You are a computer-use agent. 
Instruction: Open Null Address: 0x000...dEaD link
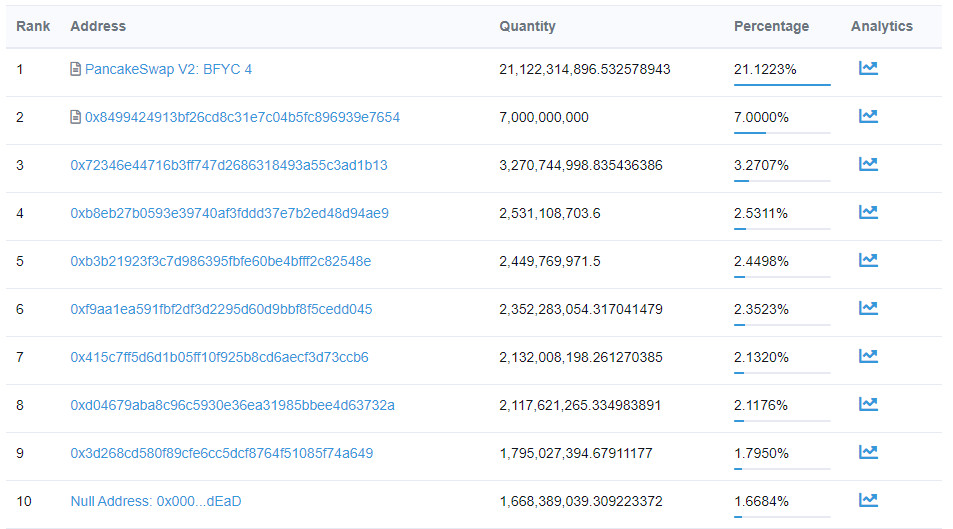coord(156,502)
